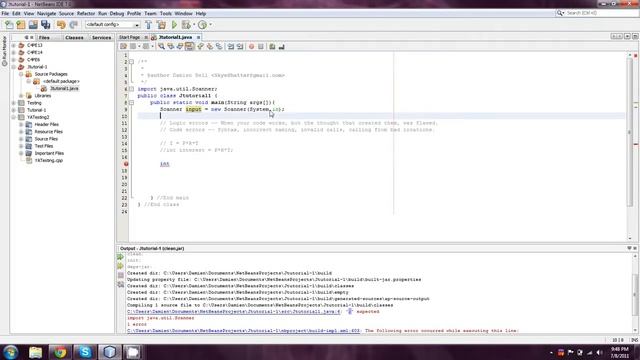The image size is (640, 360).
Task: Expand the Header Files folder
Action: [21, 124]
